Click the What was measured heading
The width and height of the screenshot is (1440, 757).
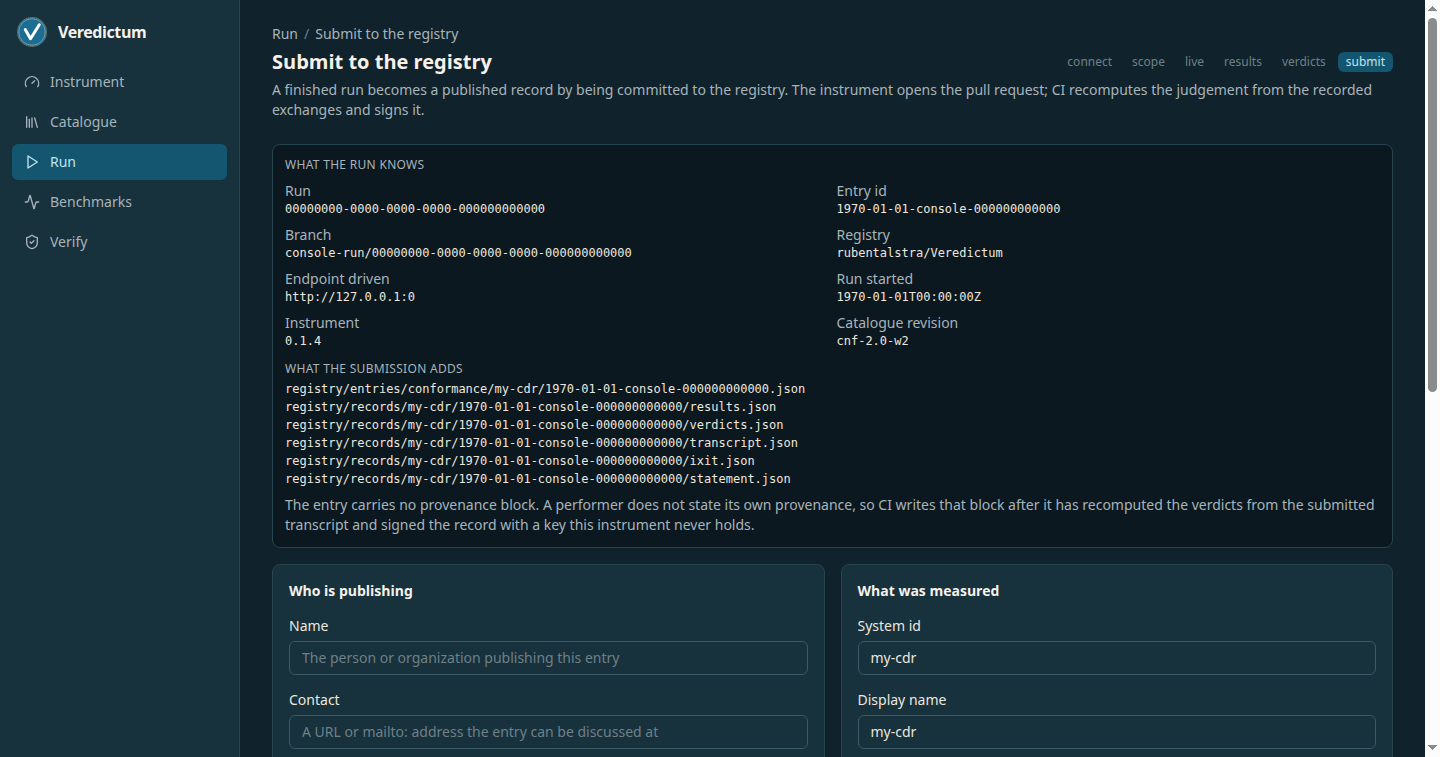[x=928, y=591]
